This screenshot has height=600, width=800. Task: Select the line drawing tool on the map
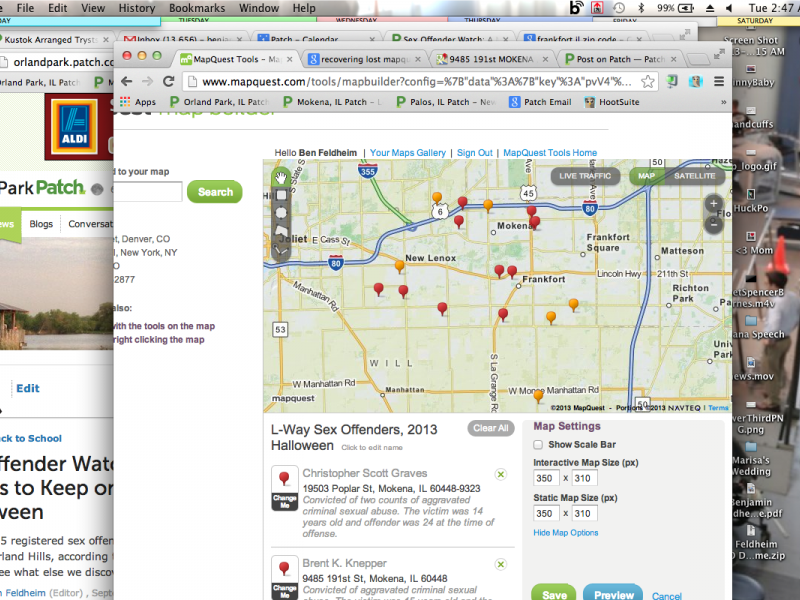pyautogui.click(x=281, y=249)
